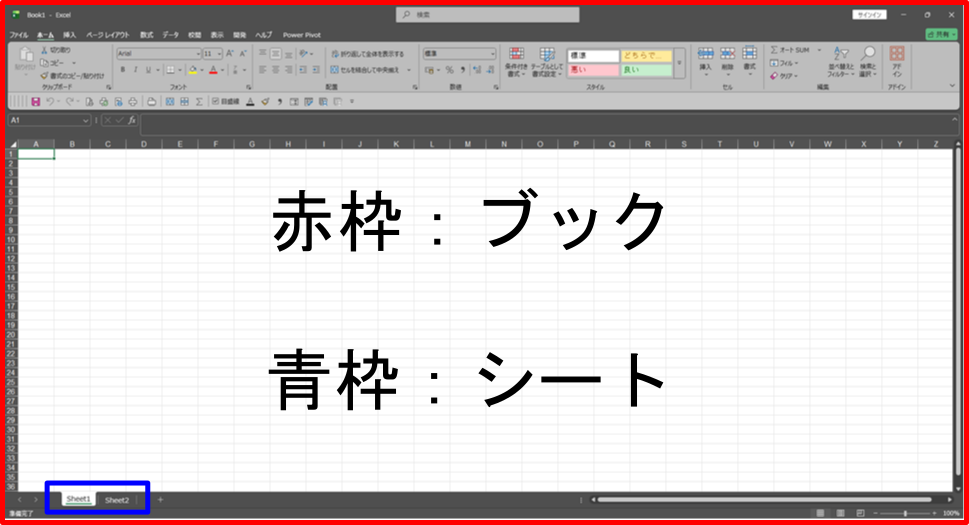Click the Format as Table icon
This screenshot has width=969, height=525.
coord(547,60)
